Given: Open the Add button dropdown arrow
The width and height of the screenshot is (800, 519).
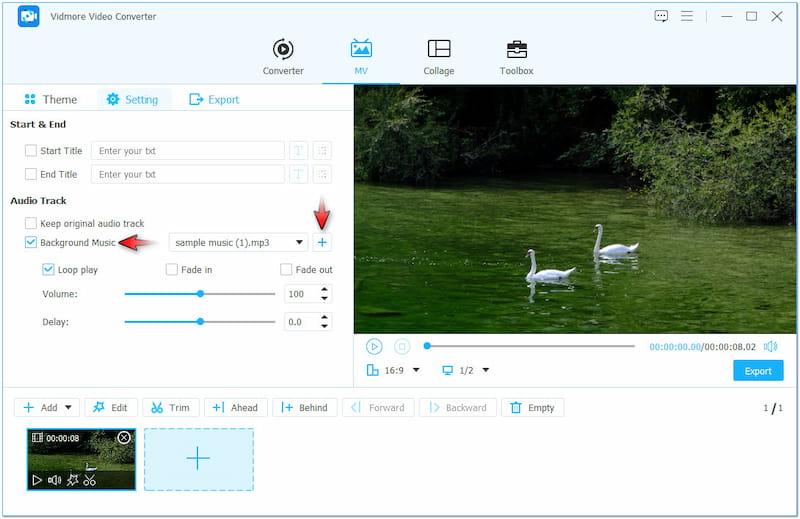Looking at the screenshot, I should click(69, 408).
